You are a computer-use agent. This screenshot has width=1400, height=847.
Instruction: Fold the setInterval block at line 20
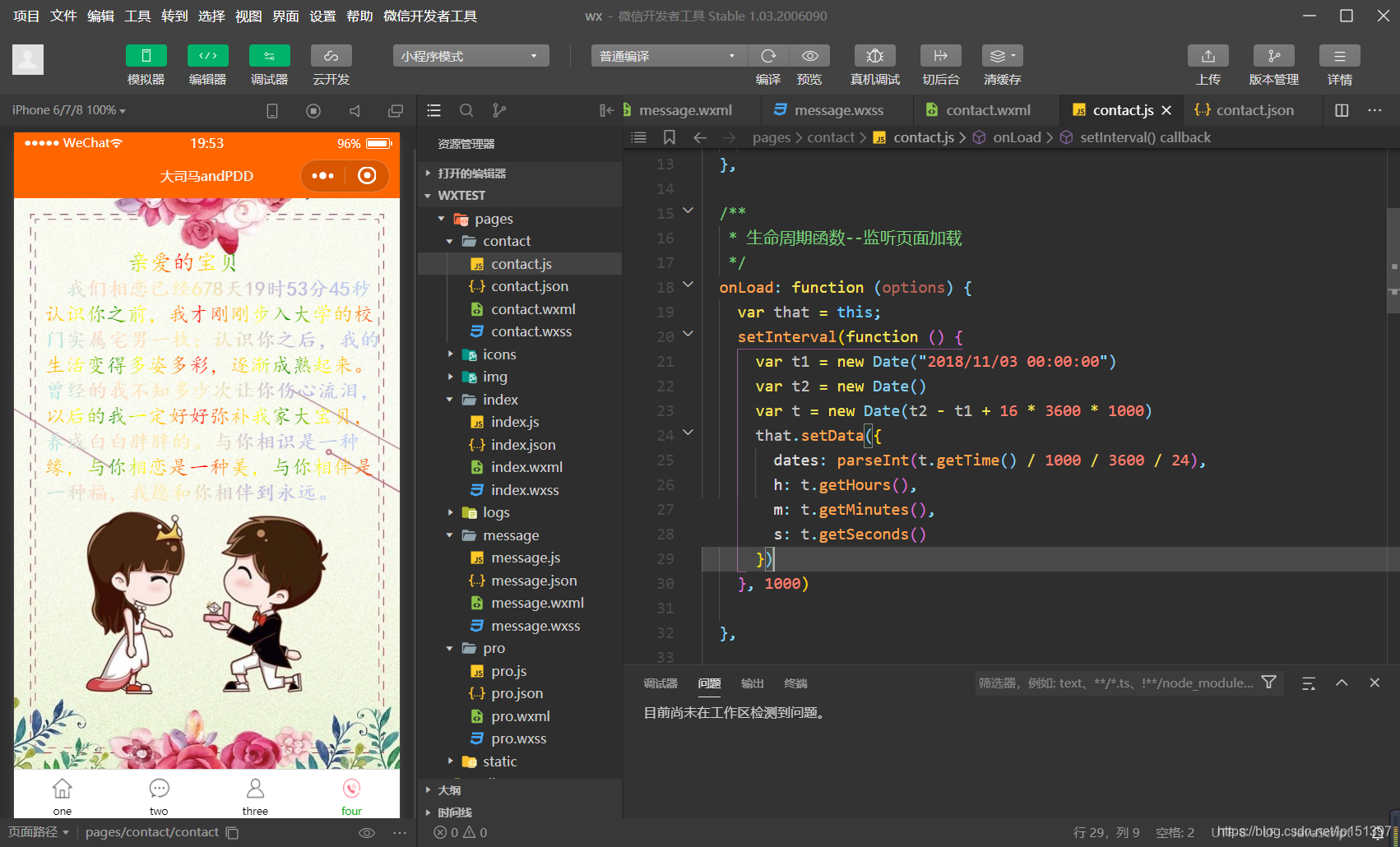click(688, 334)
